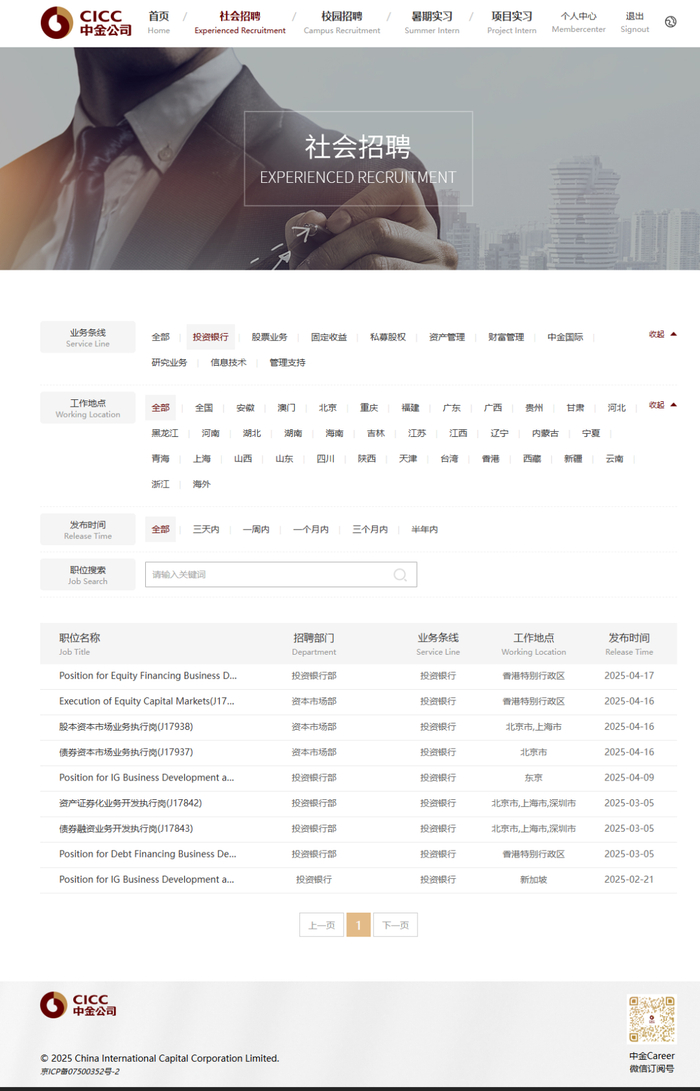This screenshot has width=700, height=1091.
Task: Filter by 资产管理 service line
Action: click(x=447, y=337)
